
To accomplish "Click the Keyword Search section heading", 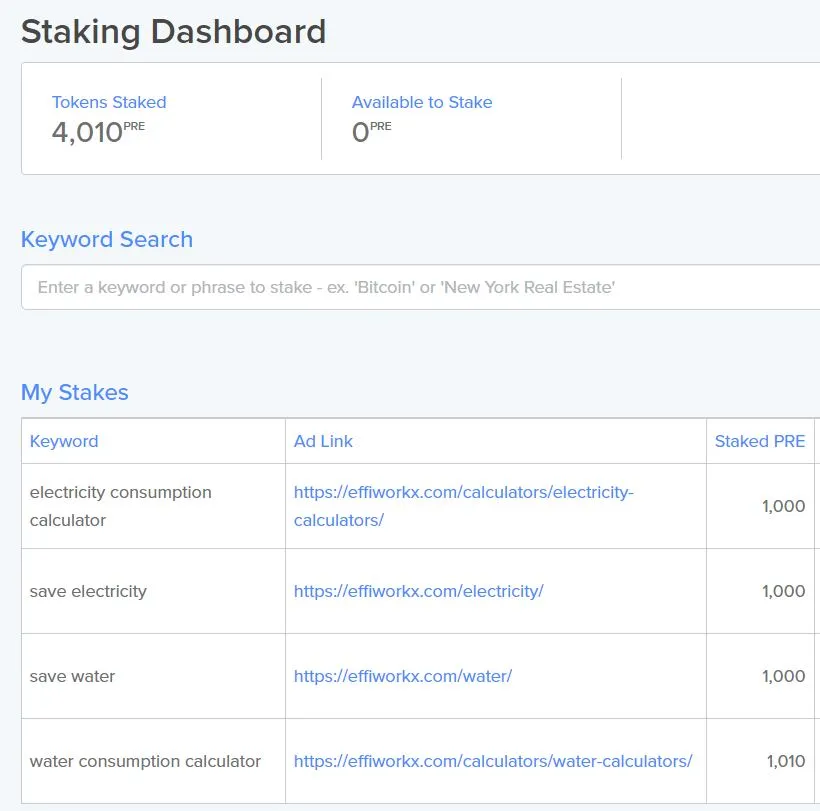I will pos(107,239).
